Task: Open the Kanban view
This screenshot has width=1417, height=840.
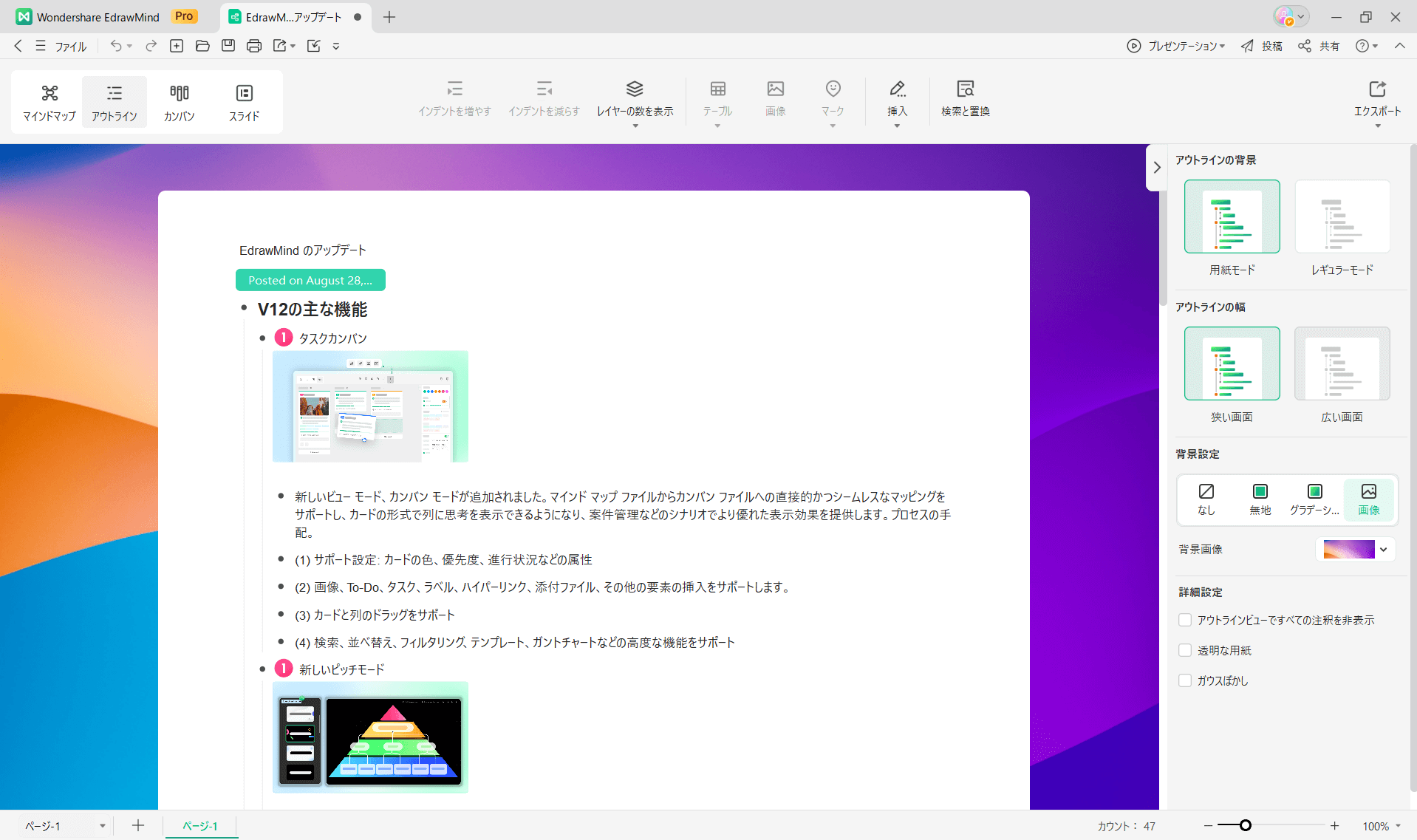Action: tap(179, 102)
